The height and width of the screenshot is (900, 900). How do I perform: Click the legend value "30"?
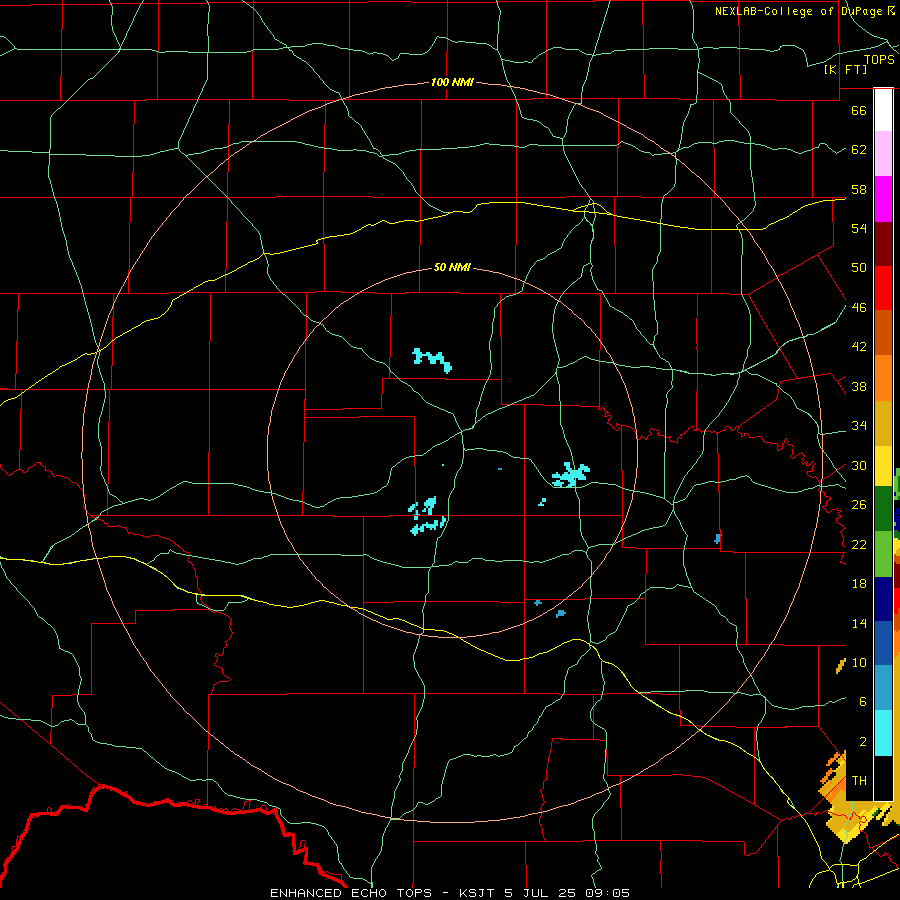pyautogui.click(x=859, y=465)
